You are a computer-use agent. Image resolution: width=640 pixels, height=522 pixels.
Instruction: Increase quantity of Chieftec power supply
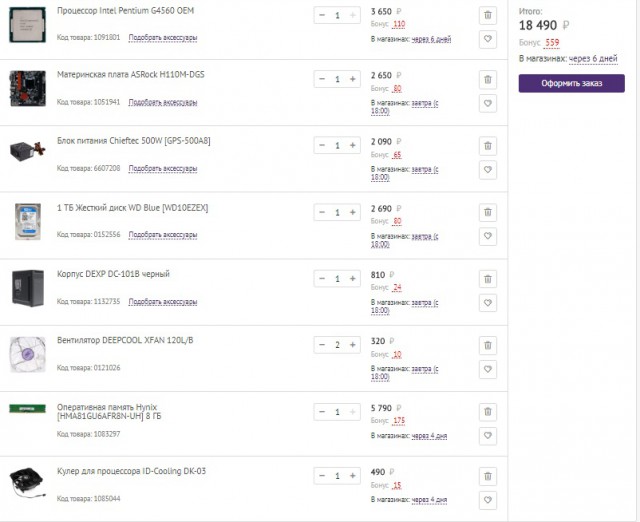point(353,145)
